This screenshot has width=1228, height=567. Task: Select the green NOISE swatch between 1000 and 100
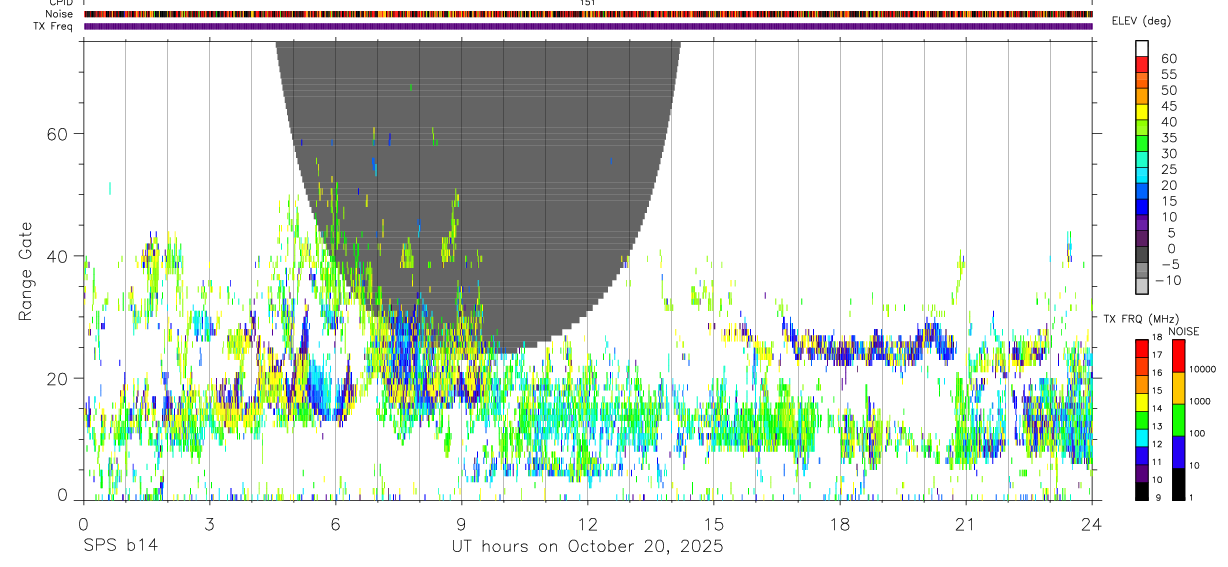1178,420
